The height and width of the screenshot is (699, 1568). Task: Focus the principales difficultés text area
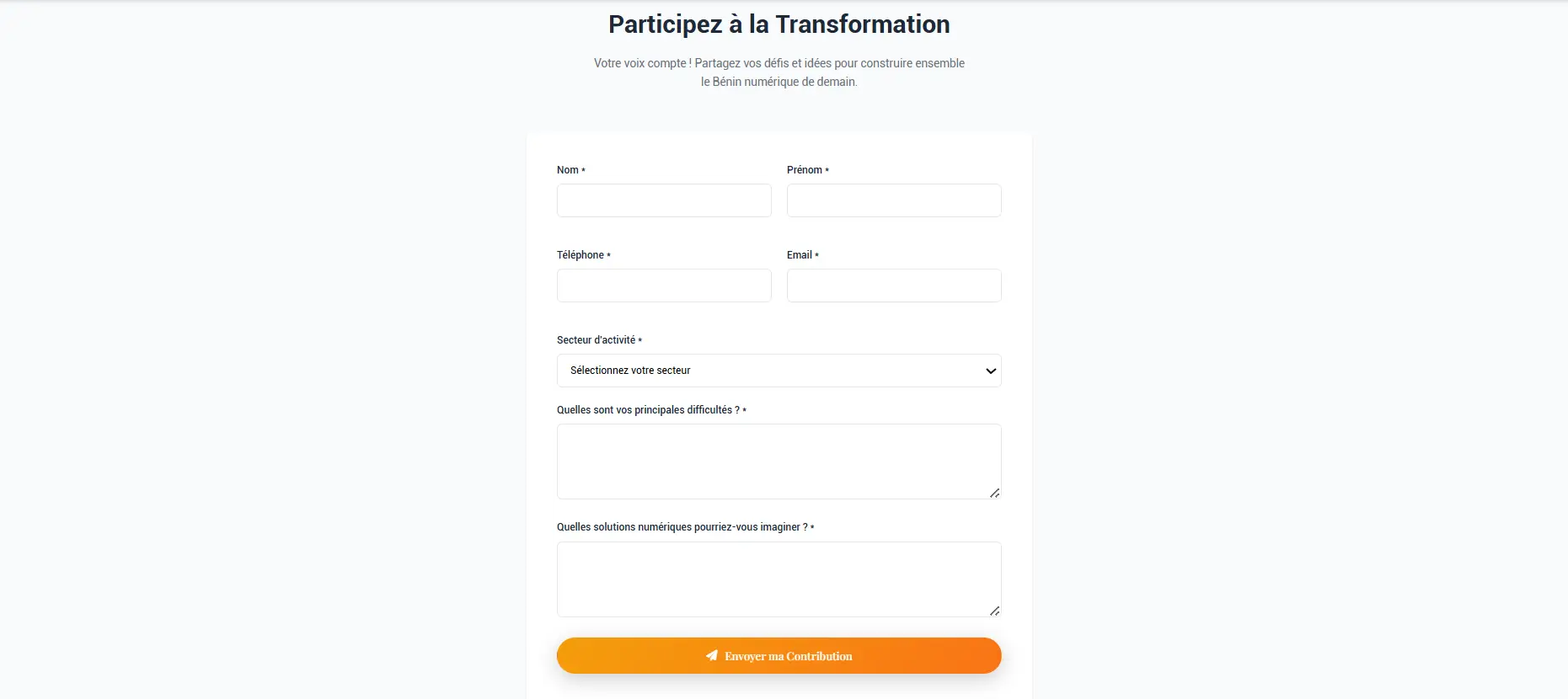click(778, 461)
